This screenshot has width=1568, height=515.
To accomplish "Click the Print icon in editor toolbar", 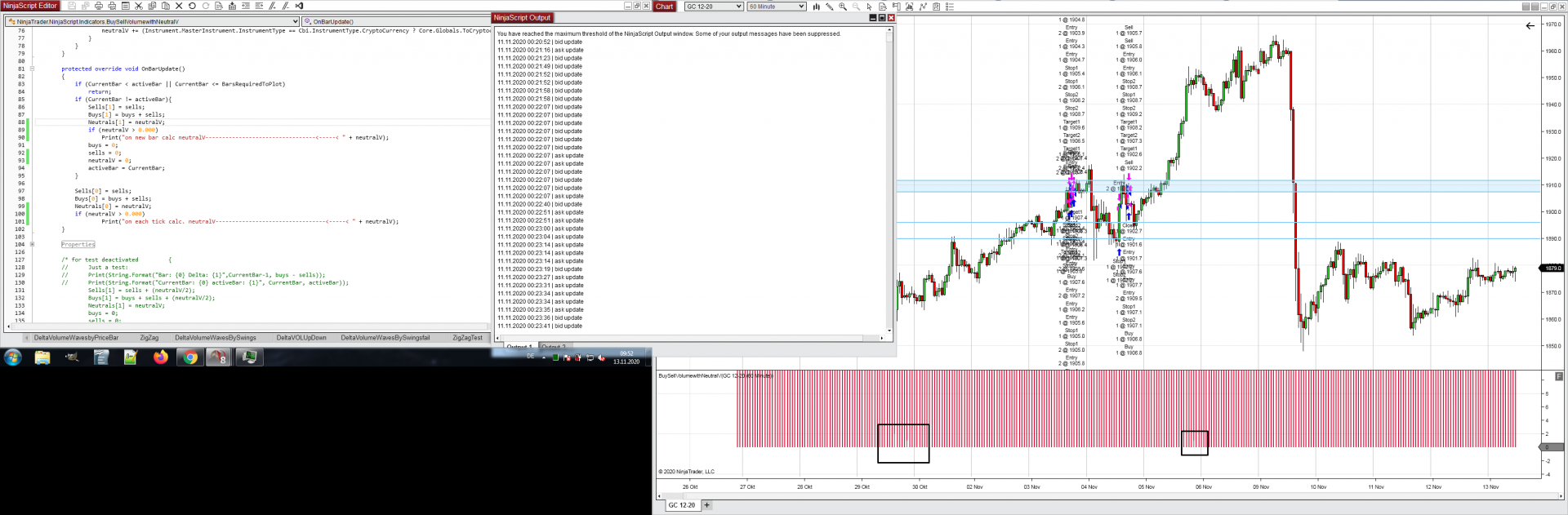I will tap(98, 6).
